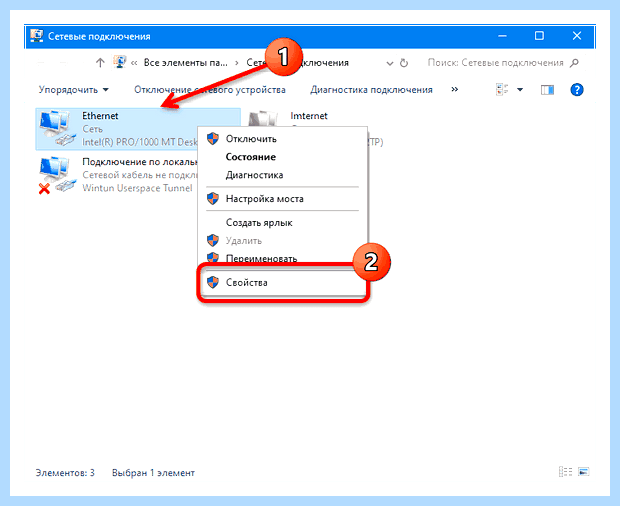Choose Отключить in the context menu
The width and height of the screenshot is (620, 506).
tap(282, 139)
